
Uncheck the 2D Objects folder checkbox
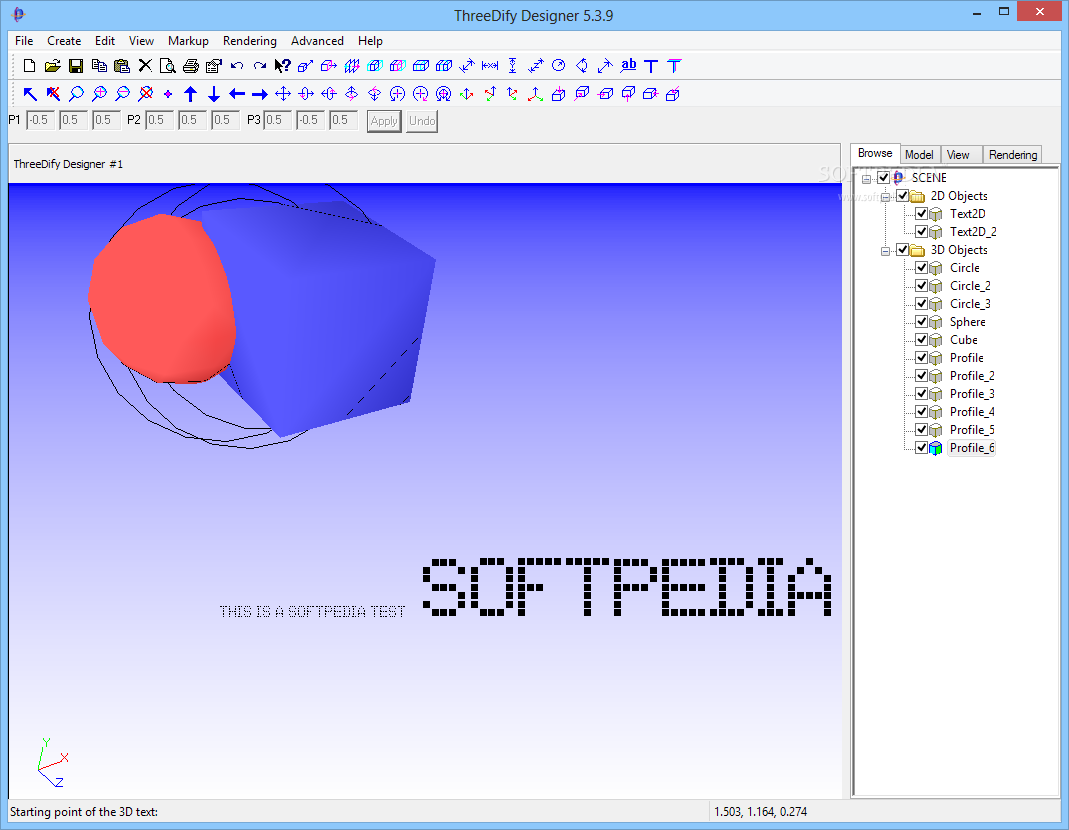coord(903,196)
